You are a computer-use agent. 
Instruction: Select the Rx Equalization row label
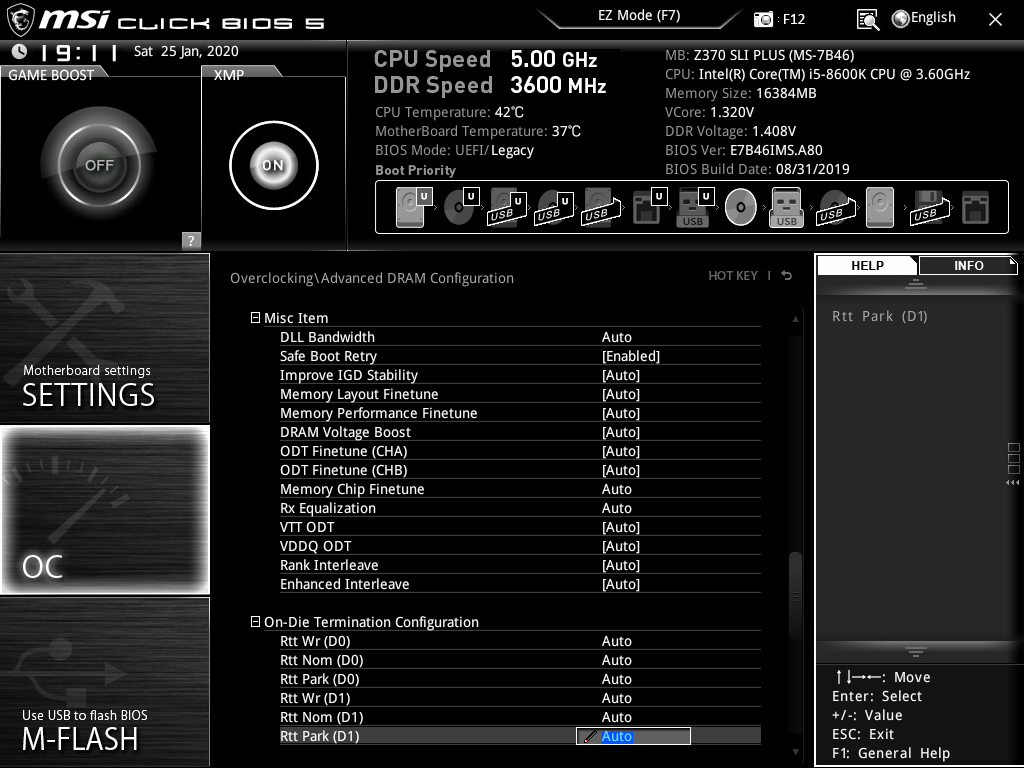[328, 507]
